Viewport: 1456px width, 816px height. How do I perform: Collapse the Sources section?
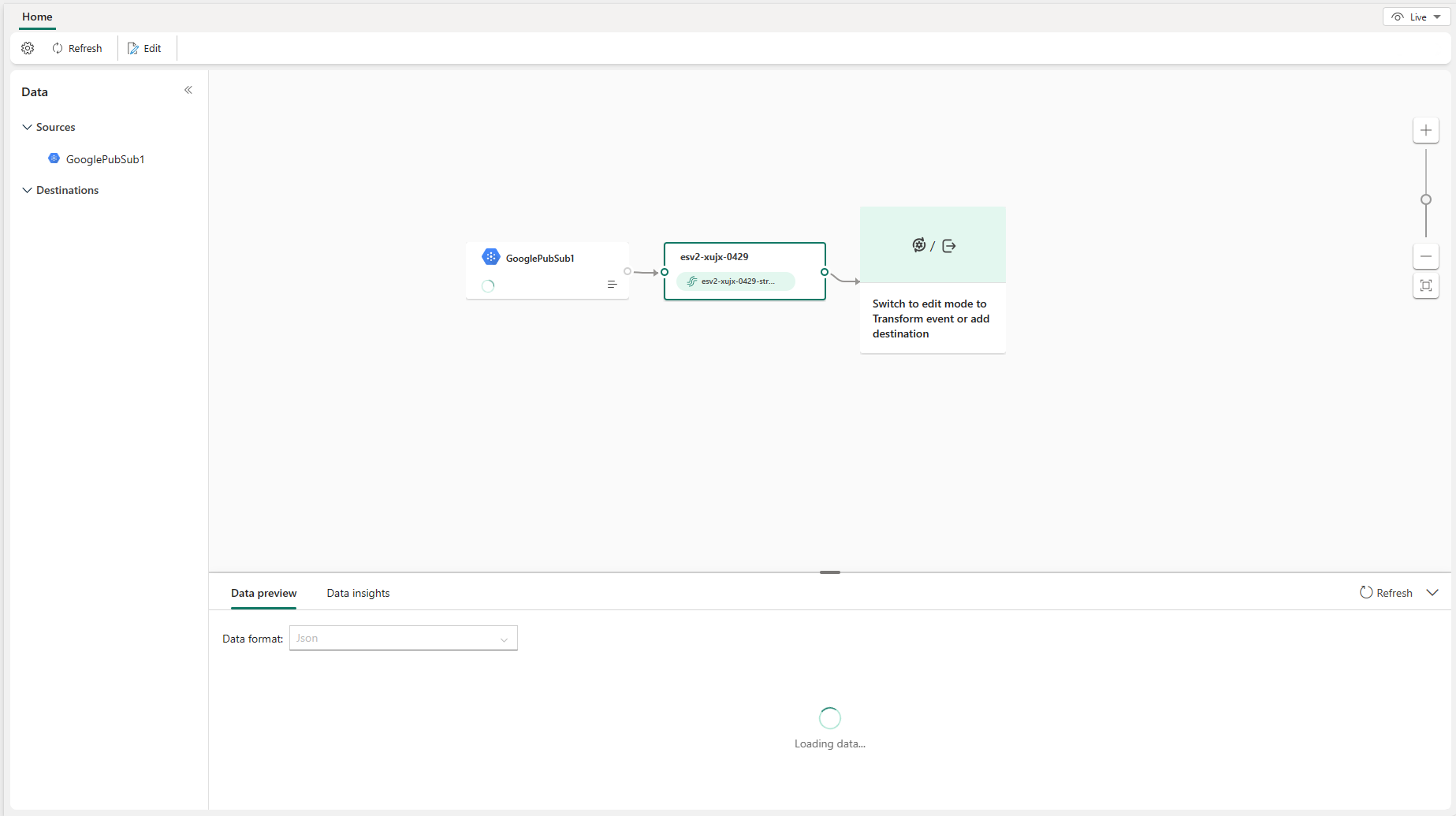pos(28,126)
